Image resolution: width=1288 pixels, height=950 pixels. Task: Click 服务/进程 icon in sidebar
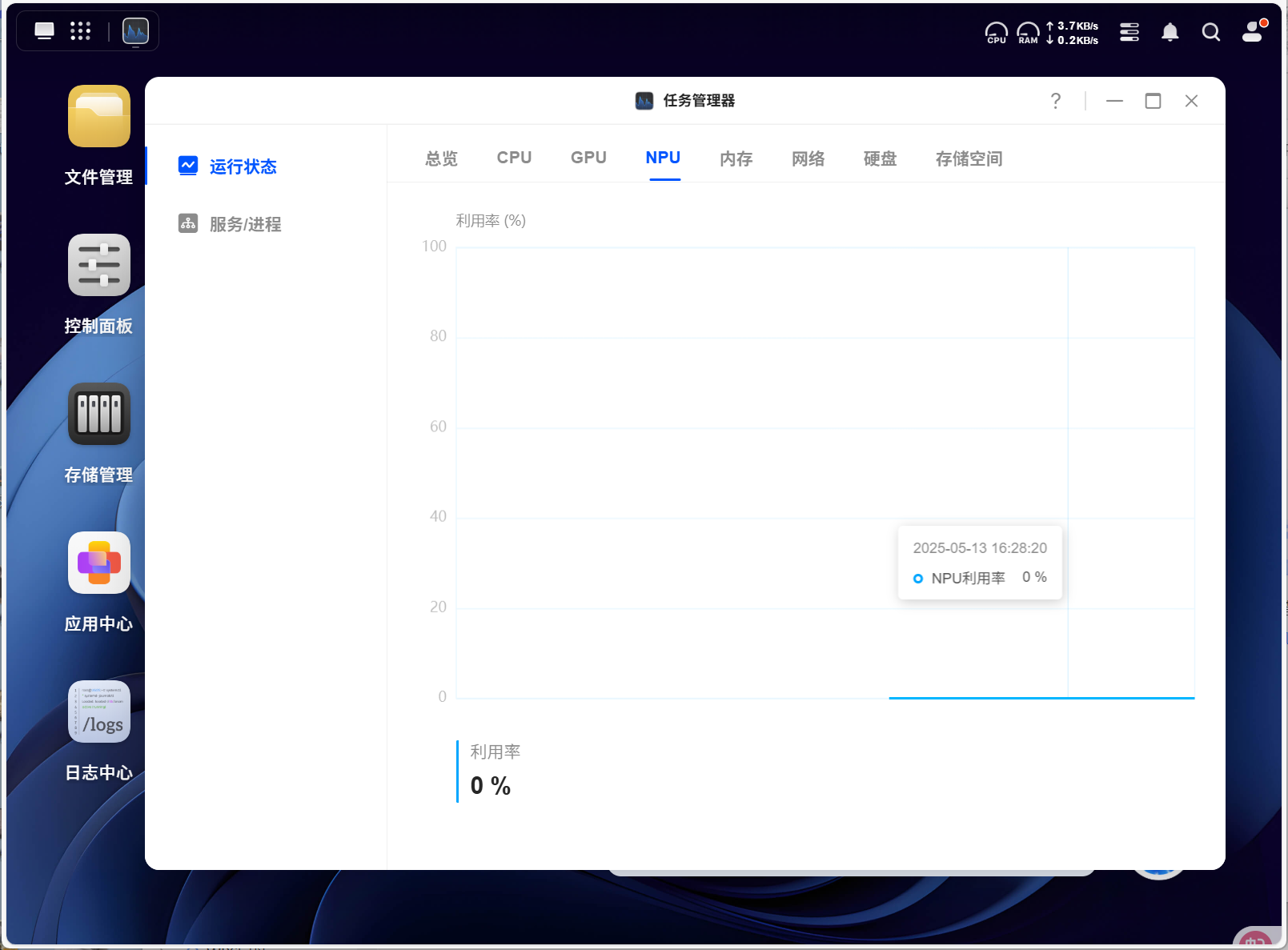click(188, 223)
